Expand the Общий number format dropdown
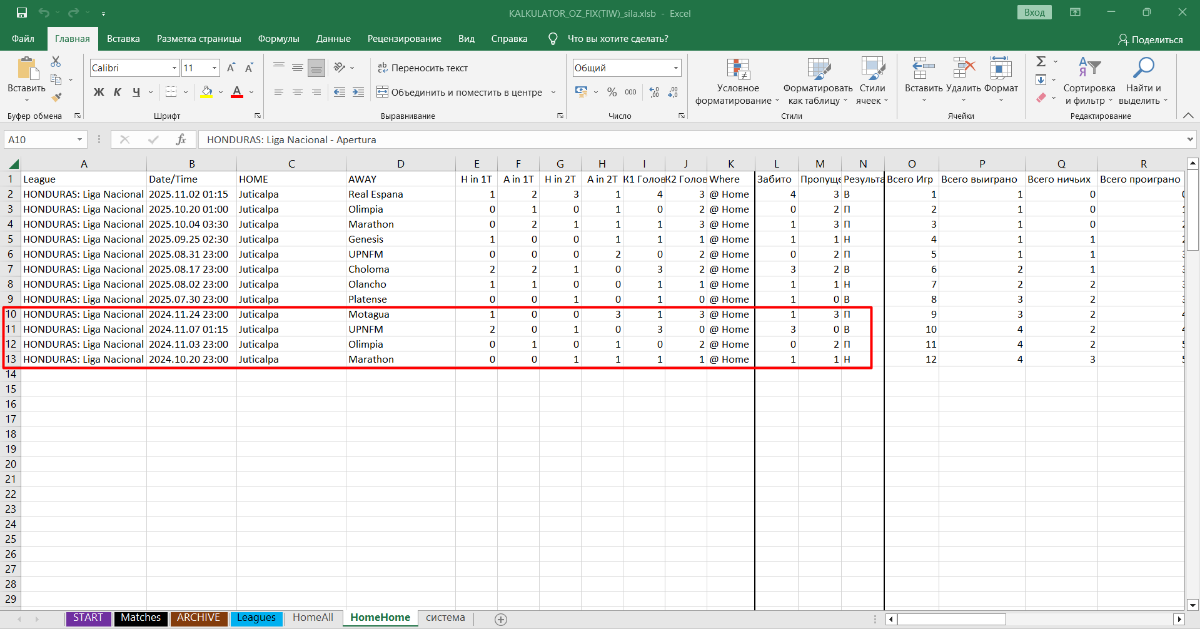The width and height of the screenshot is (1200, 629). click(x=676, y=68)
